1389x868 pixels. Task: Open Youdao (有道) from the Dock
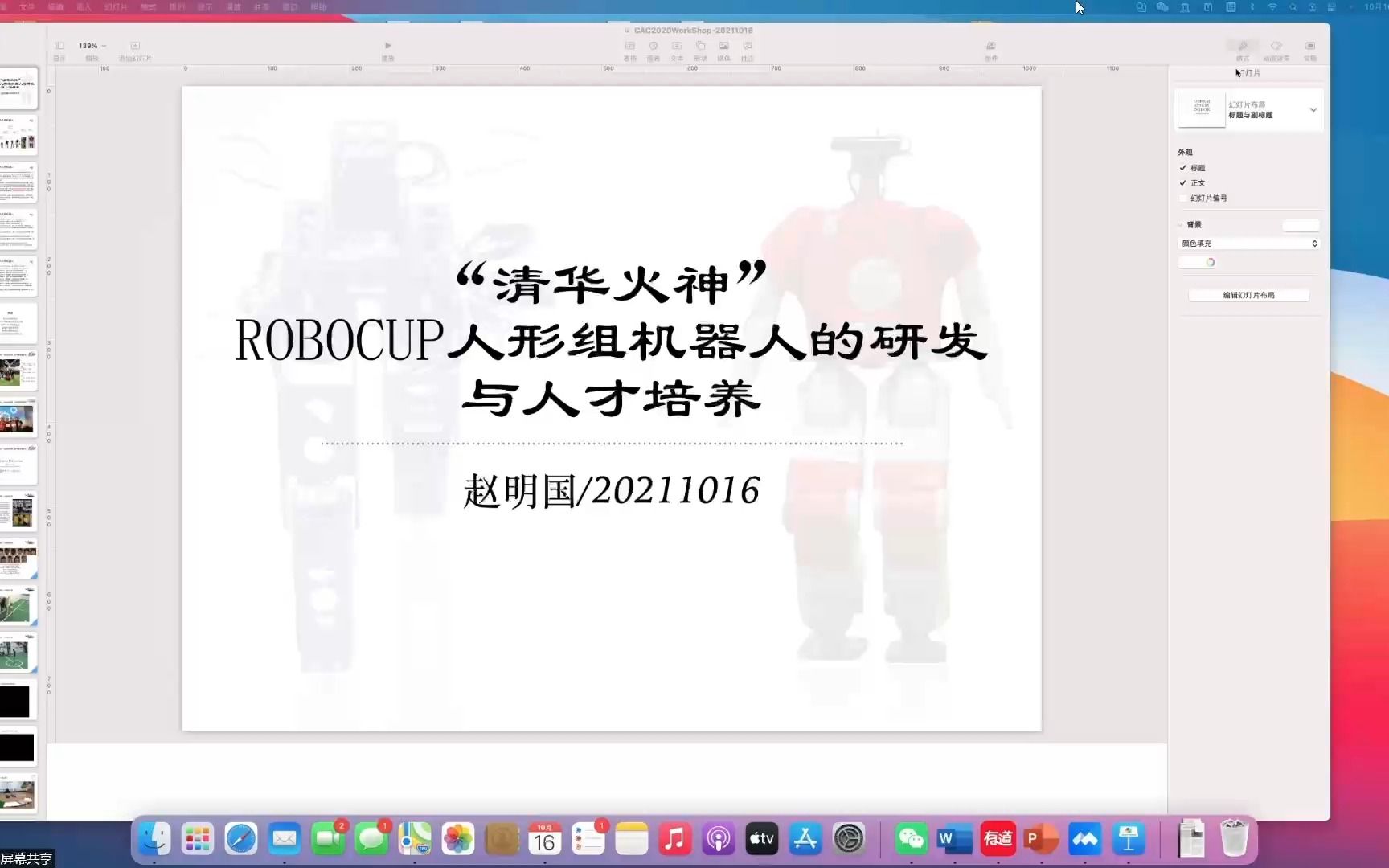pos(998,840)
